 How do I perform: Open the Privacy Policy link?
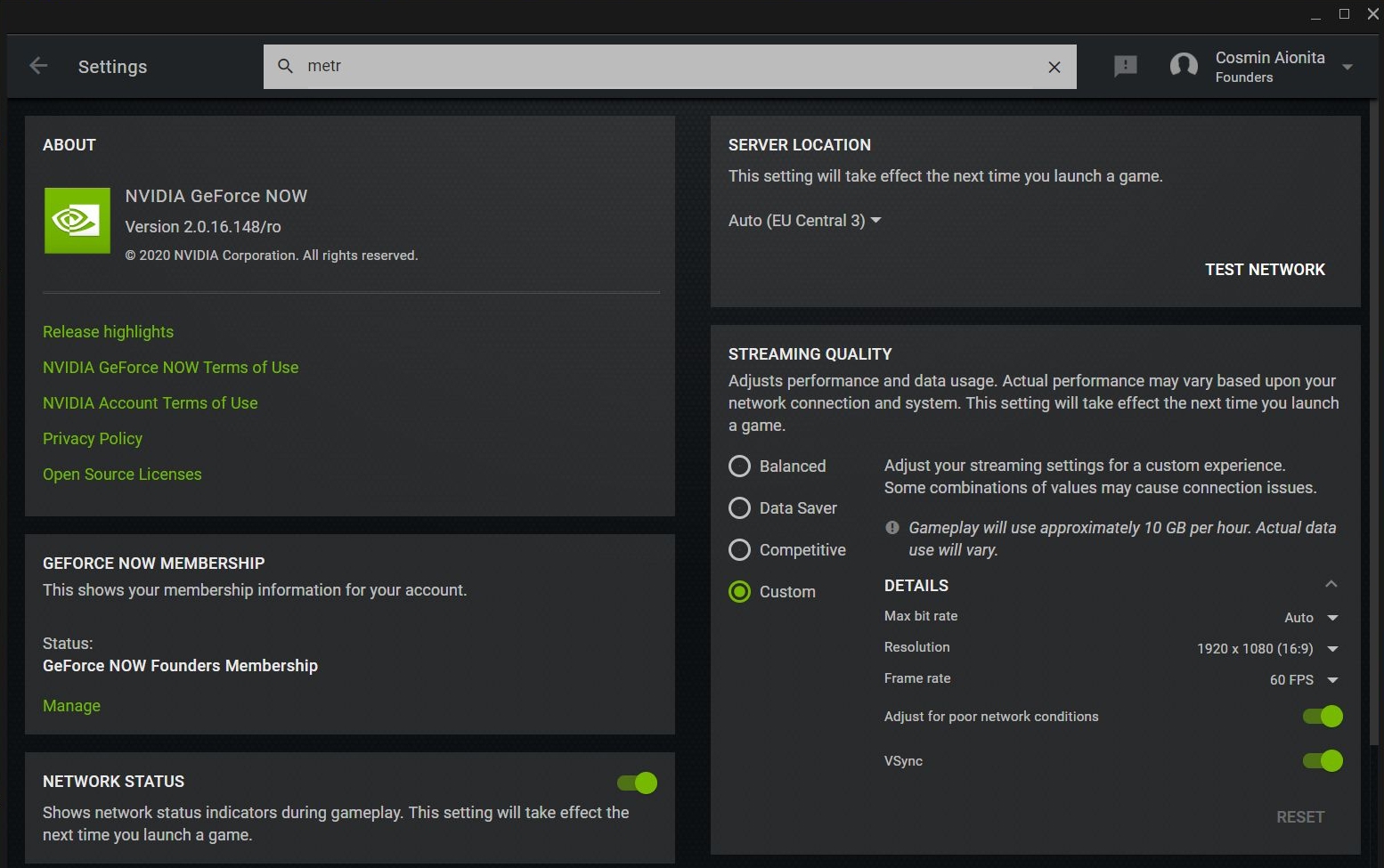point(93,438)
